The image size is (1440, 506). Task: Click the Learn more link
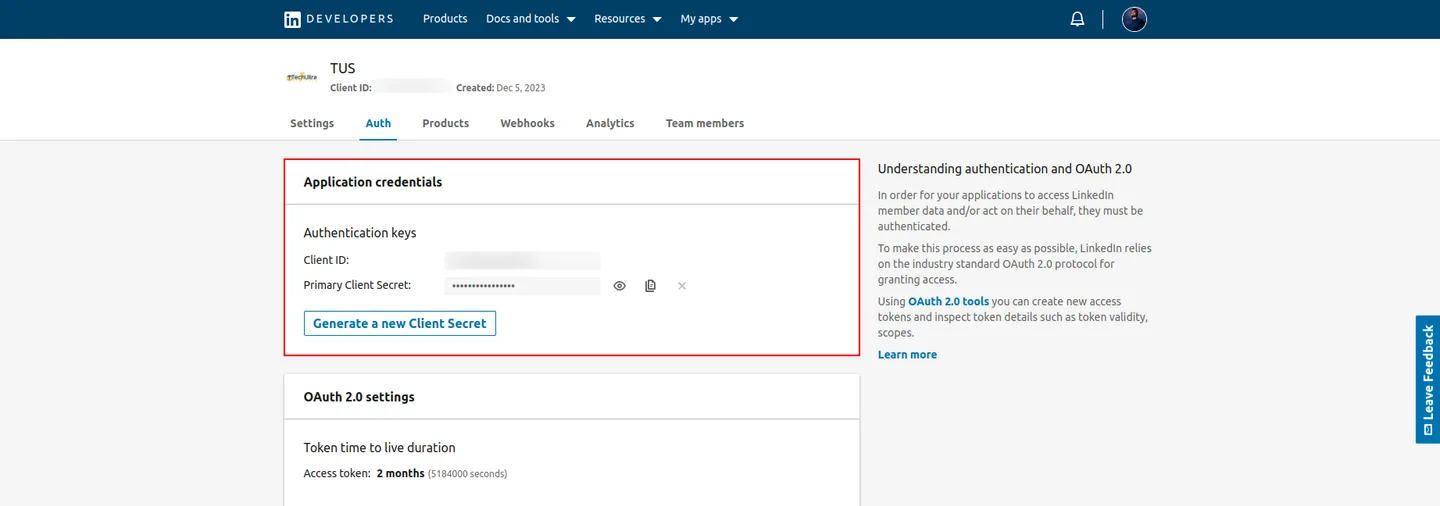click(x=907, y=354)
